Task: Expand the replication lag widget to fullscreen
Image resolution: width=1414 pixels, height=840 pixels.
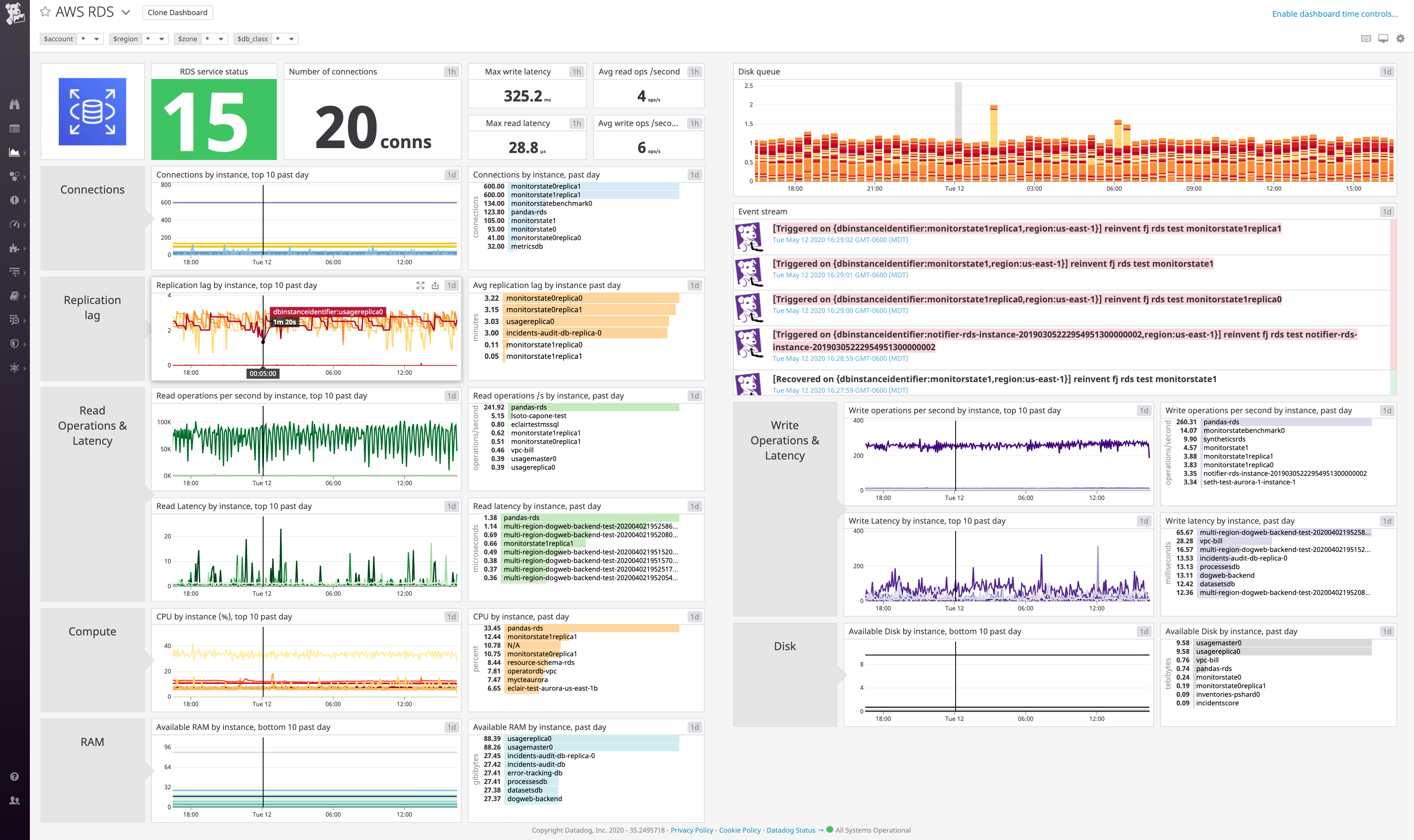Action: 420,285
